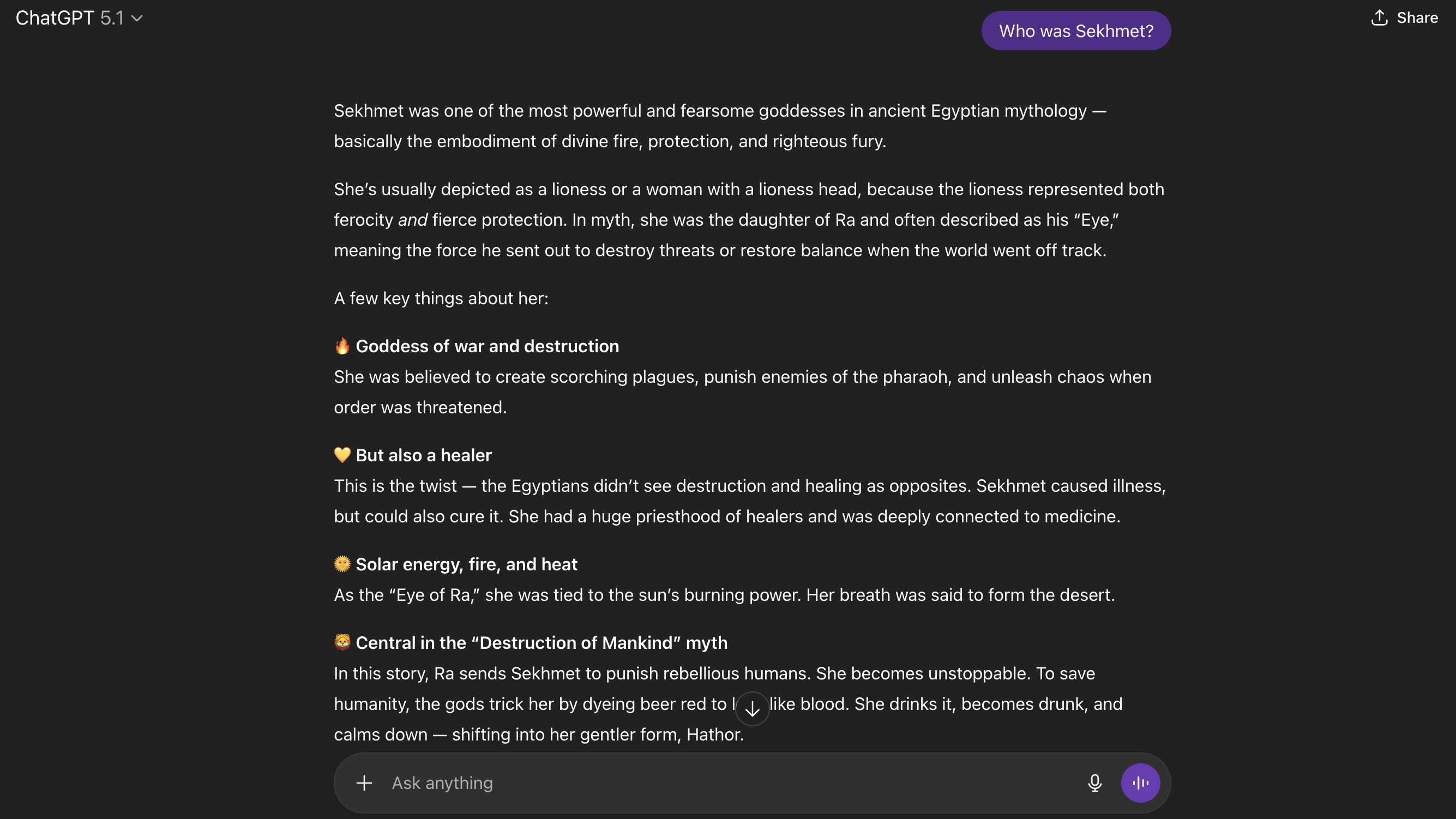Click the upload-style Share icon
Screen dimensions: 1456x819
coord(1380,17)
